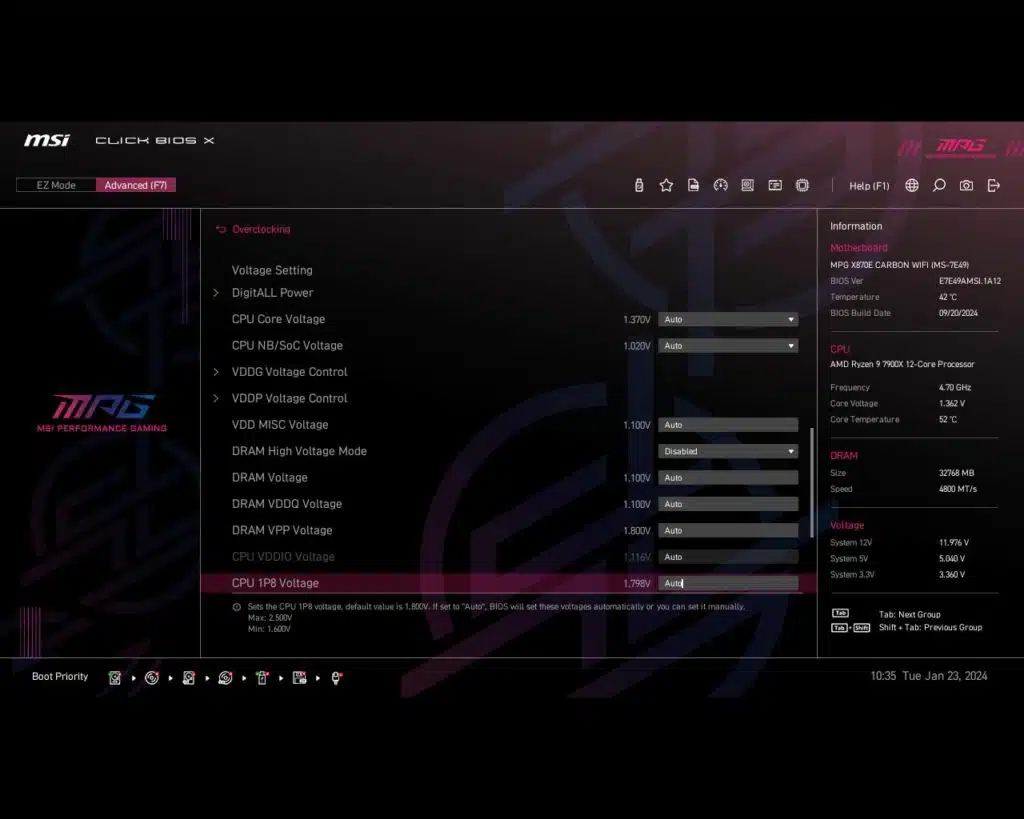Select DRAM High Voltage Mode label

[299, 451]
